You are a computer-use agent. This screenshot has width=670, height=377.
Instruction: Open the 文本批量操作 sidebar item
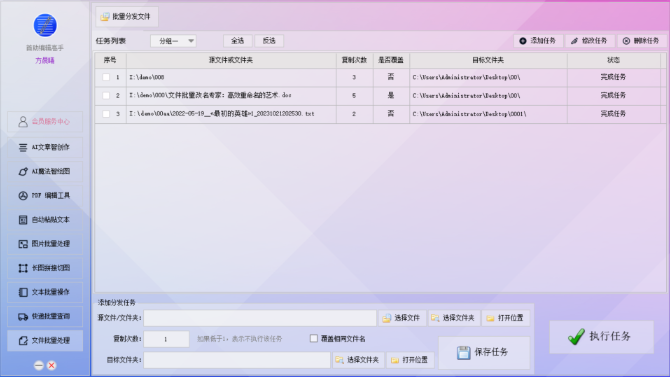click(x=45, y=292)
